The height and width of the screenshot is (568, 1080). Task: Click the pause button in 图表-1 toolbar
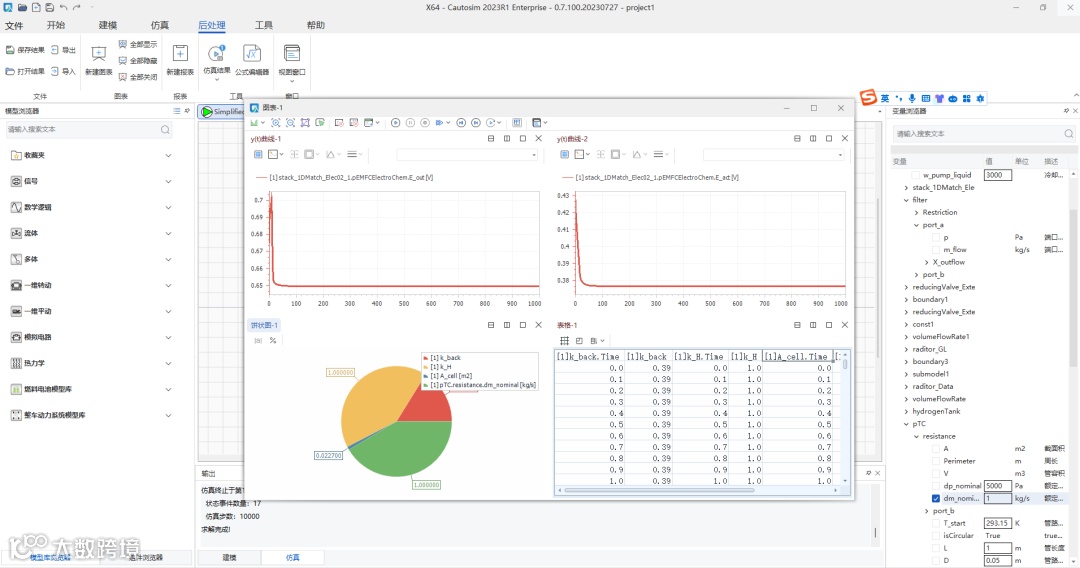(x=410, y=123)
